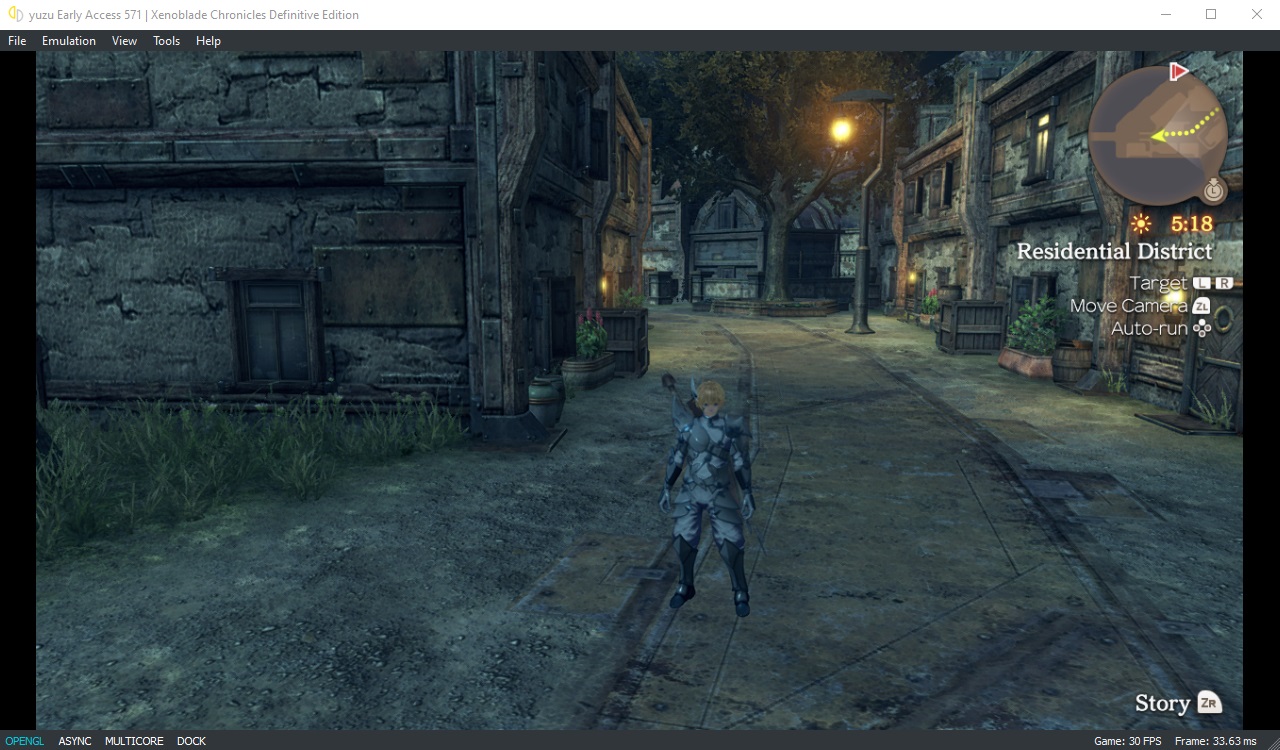1280x750 pixels.
Task: Click the L button icon next to Target
Action: pos(1201,283)
